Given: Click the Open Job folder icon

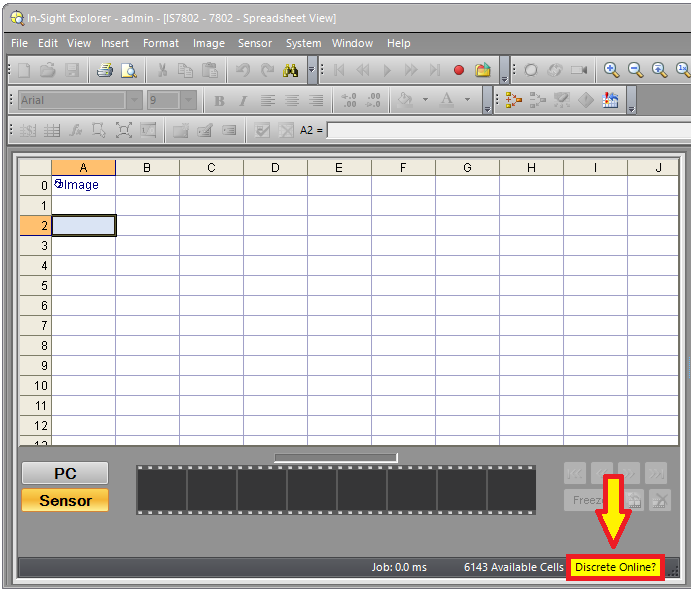Looking at the screenshot, I should (48, 70).
